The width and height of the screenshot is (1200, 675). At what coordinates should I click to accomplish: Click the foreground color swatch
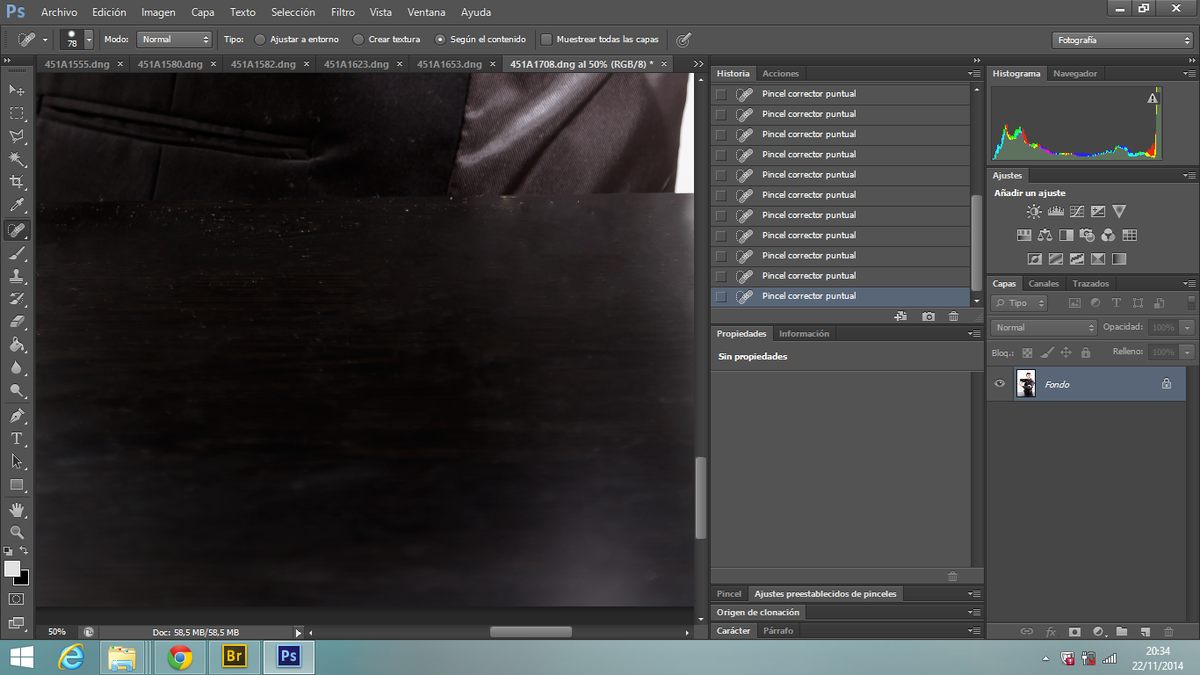click(12, 568)
